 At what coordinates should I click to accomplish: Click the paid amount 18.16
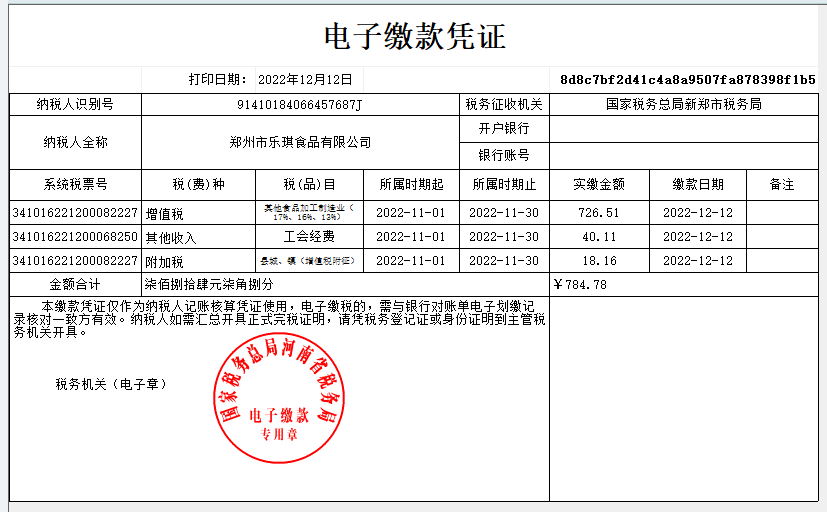click(598, 261)
